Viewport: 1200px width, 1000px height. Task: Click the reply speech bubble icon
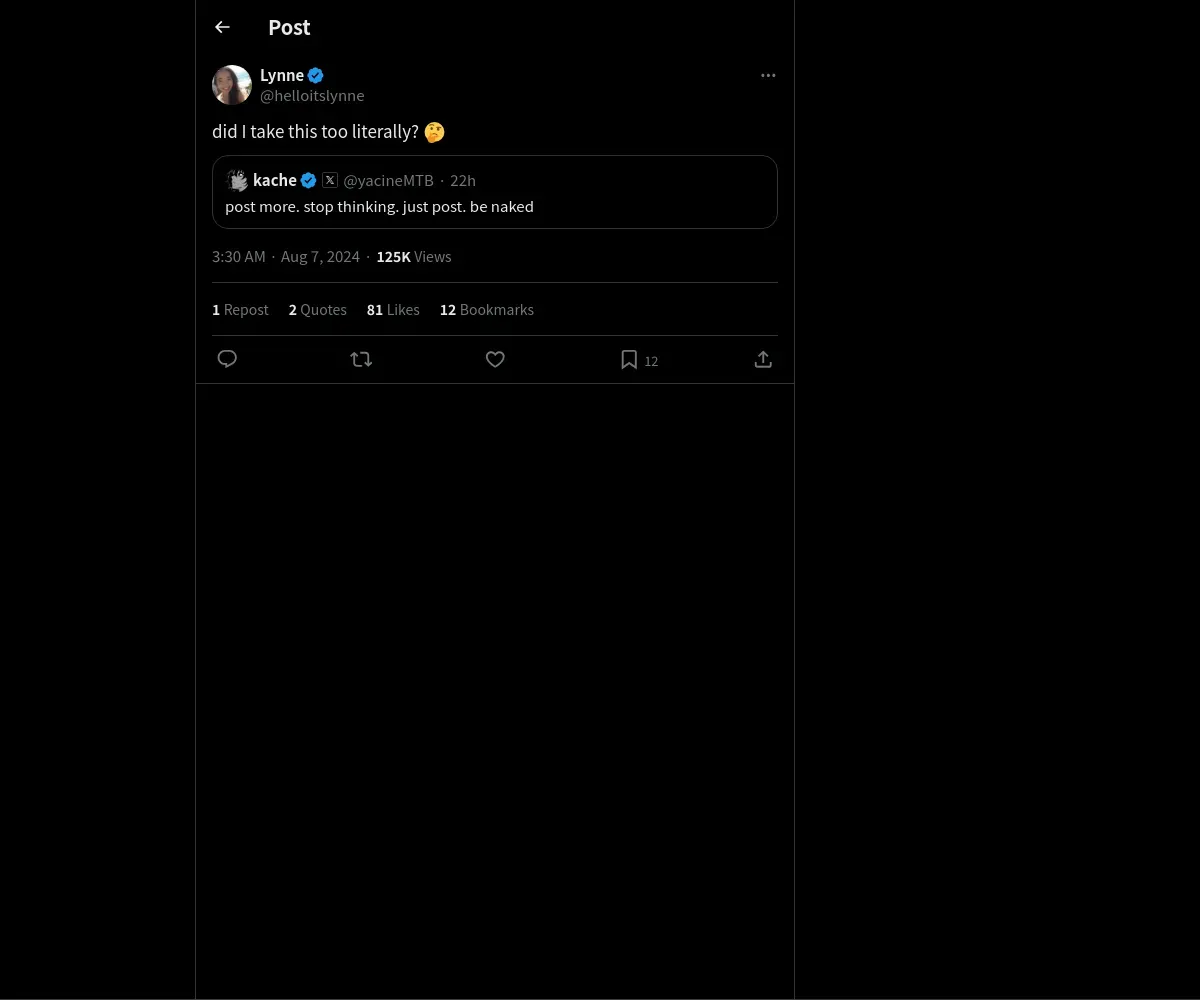pos(227,359)
